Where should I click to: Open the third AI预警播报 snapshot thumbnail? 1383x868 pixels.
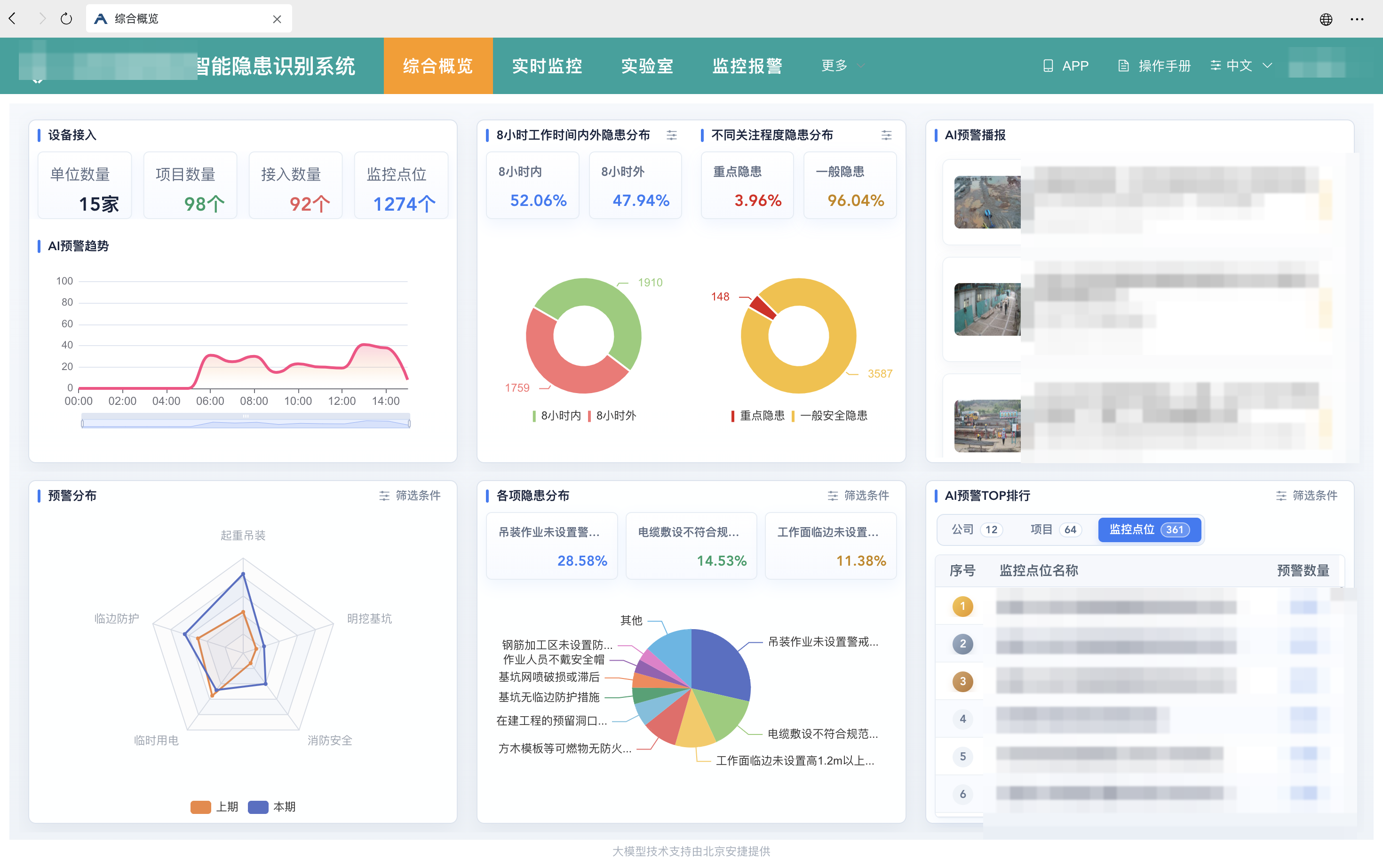987,426
